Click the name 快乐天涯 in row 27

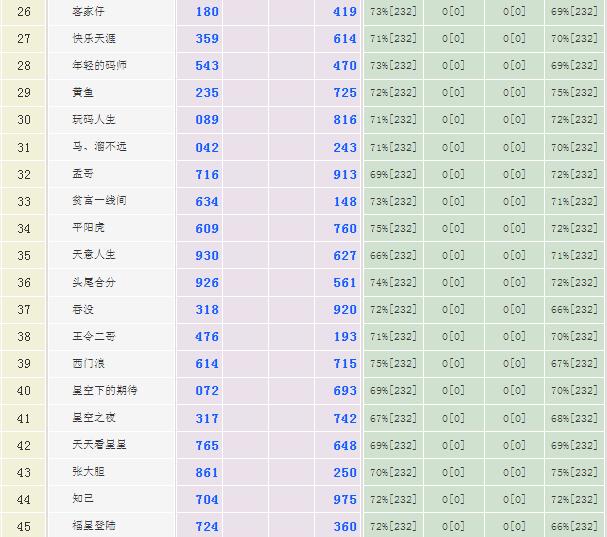pos(95,39)
